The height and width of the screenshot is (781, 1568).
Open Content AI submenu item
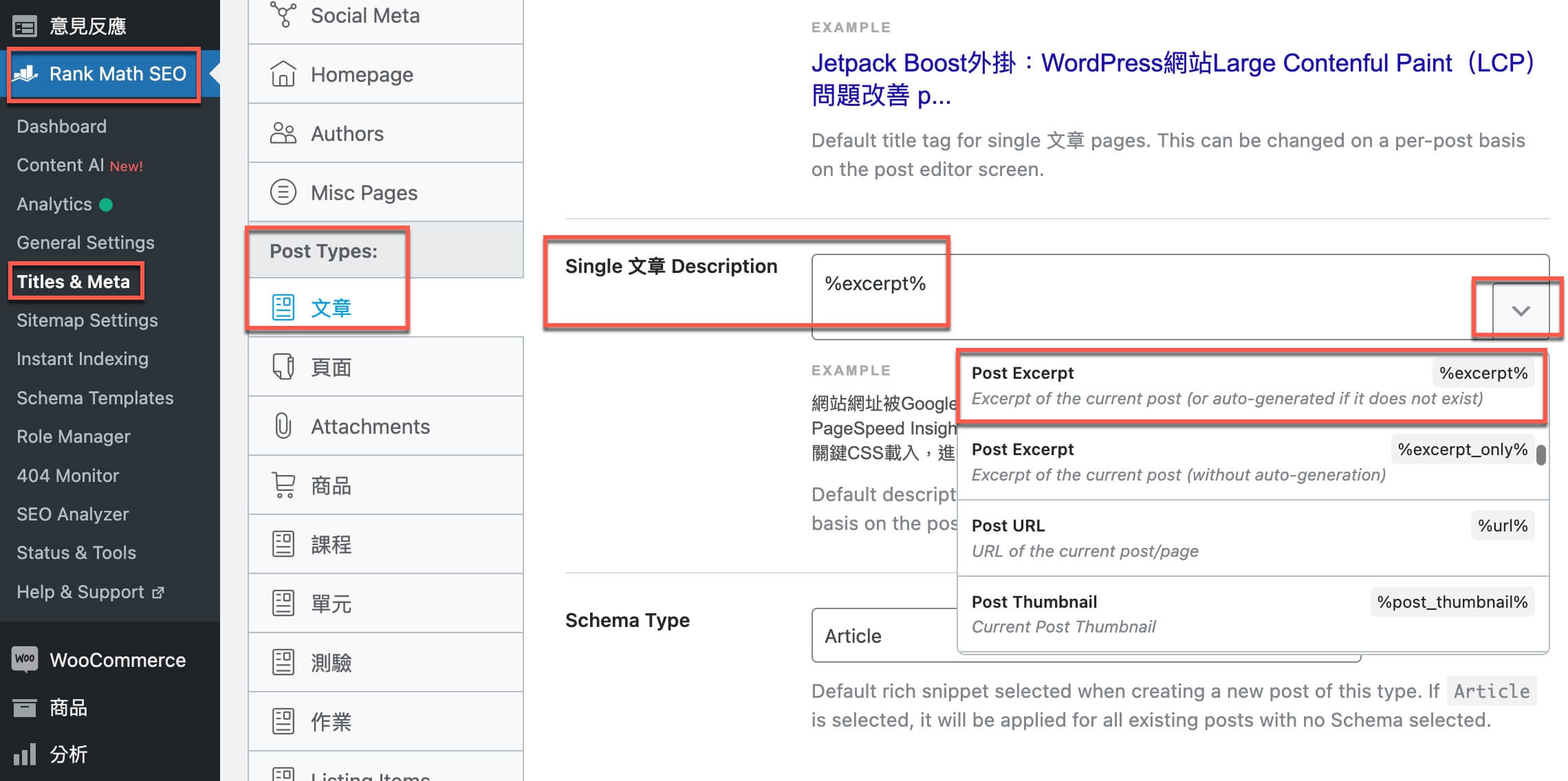[x=80, y=165]
